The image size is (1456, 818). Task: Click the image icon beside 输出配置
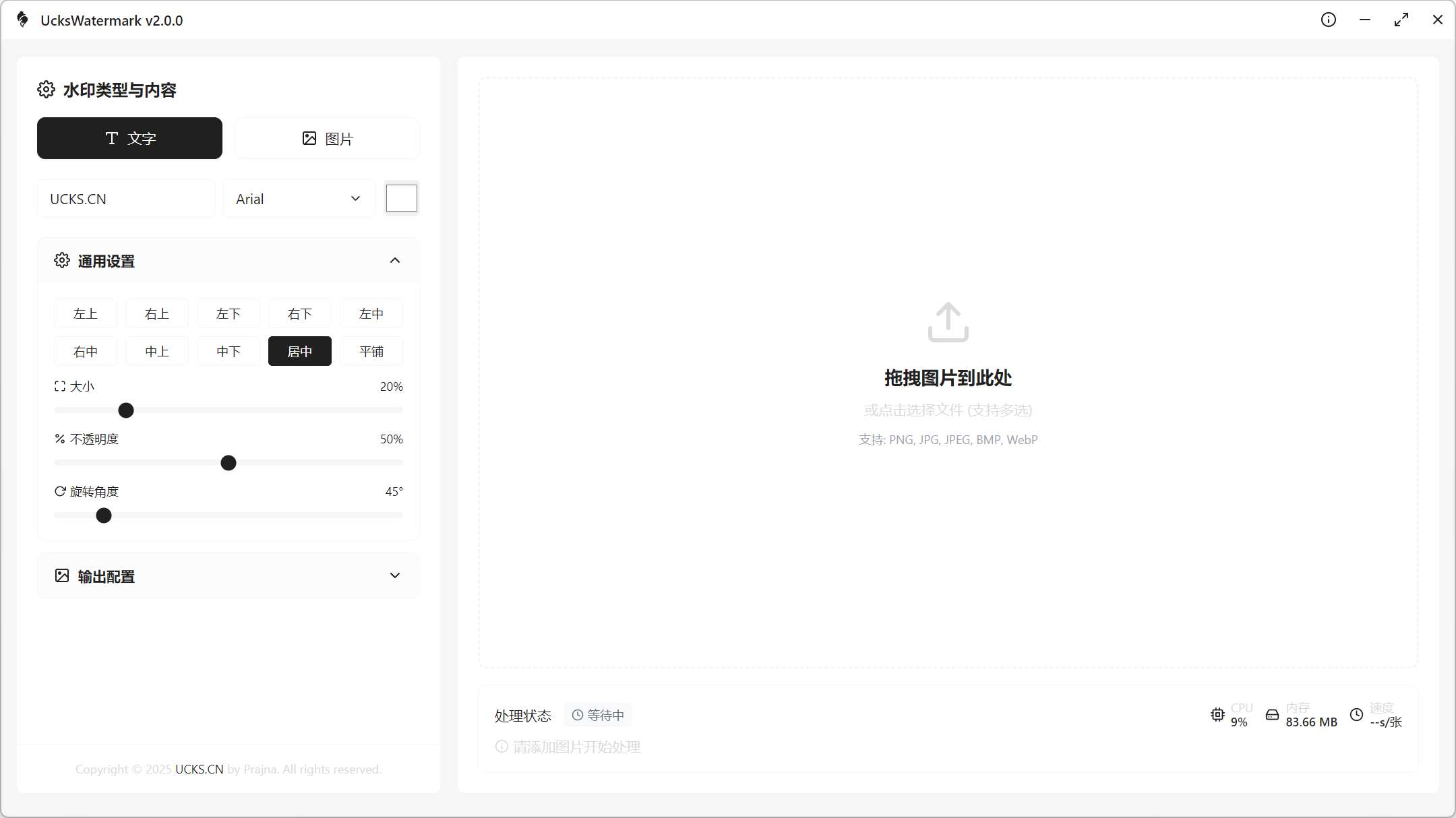coord(61,576)
